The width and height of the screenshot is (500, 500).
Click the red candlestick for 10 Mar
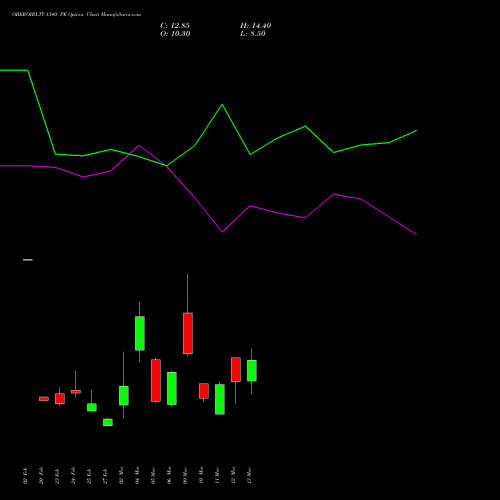pyautogui.click(x=204, y=391)
